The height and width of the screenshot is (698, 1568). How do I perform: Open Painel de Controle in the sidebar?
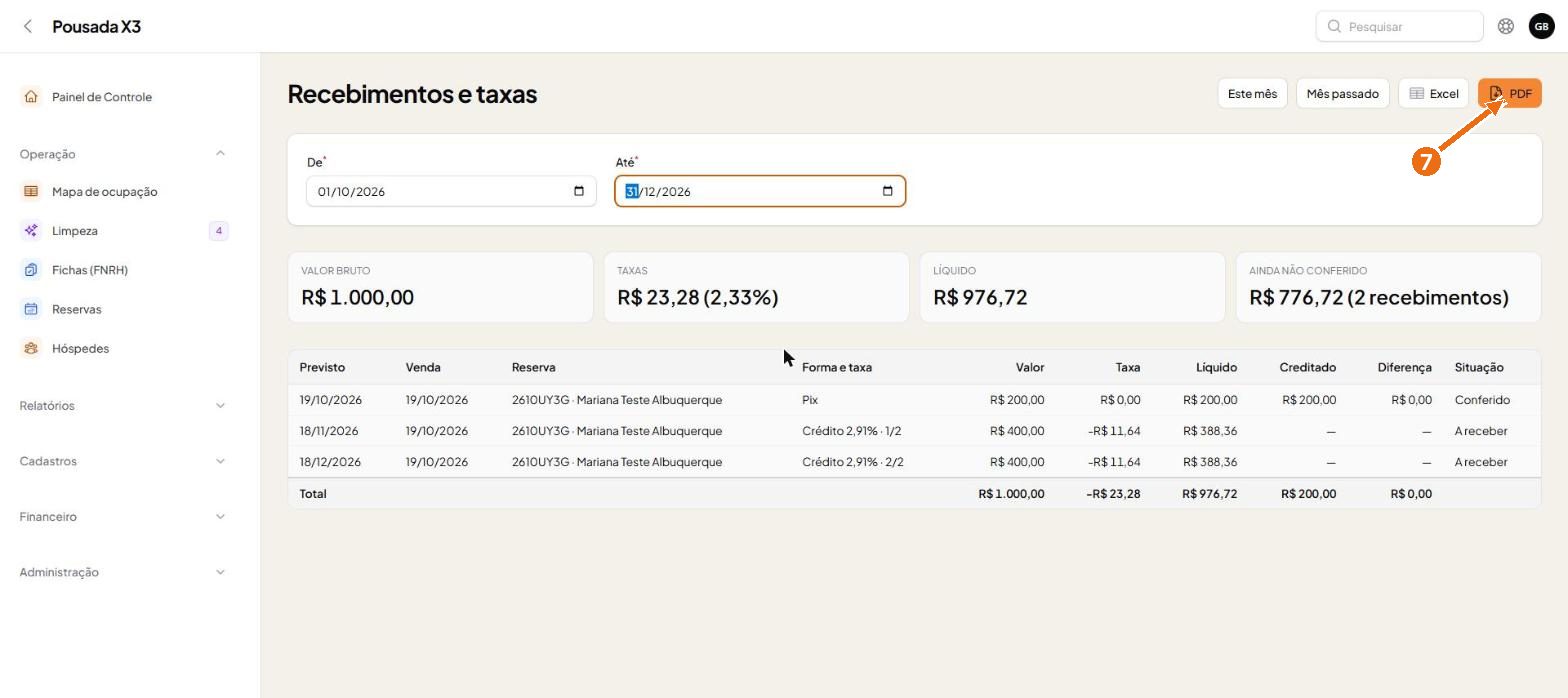pos(102,97)
